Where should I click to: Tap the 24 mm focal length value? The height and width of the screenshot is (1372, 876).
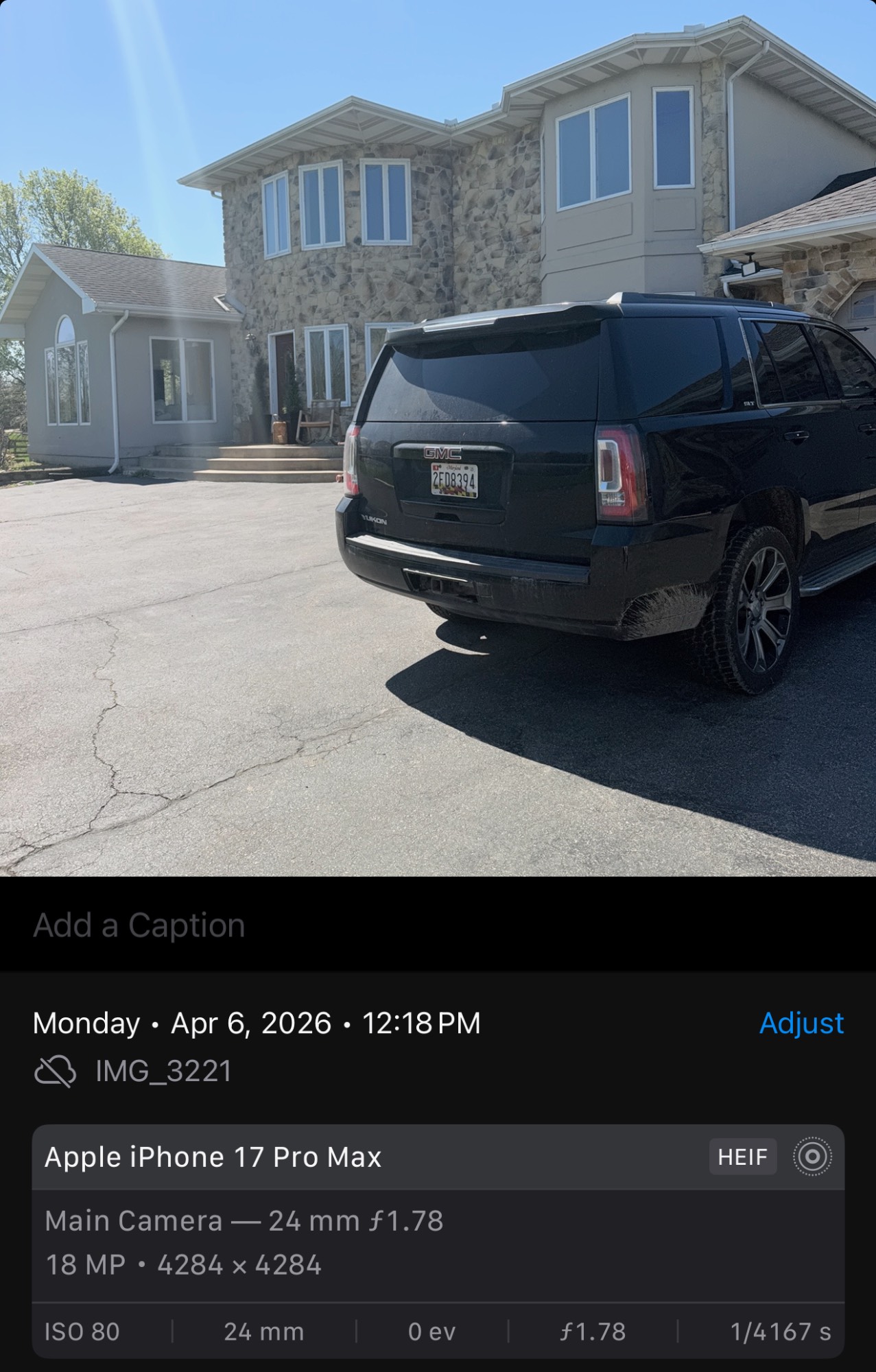(x=263, y=1332)
